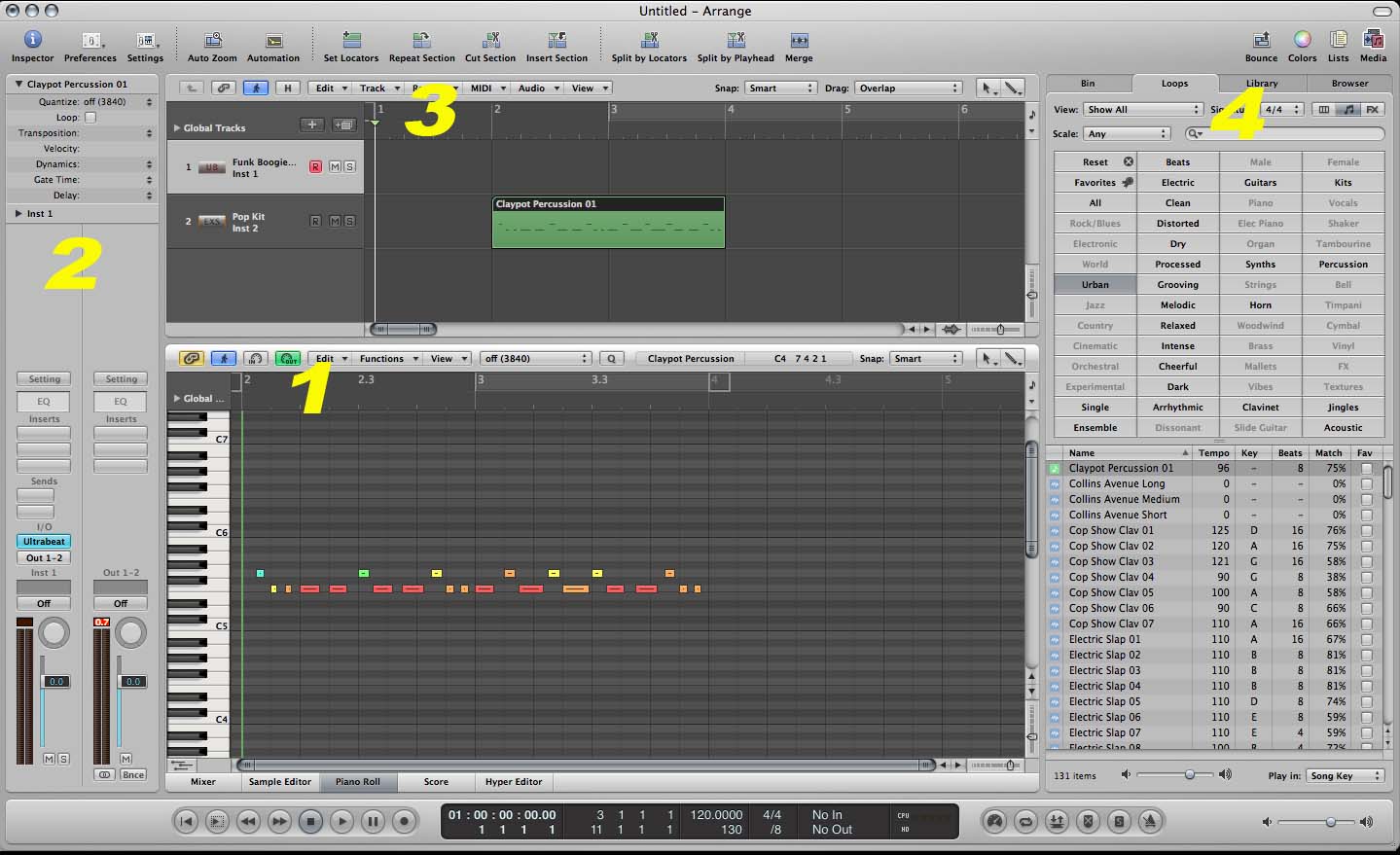Screen dimensions: 1400x855
Task: Select the Percussion category button
Action: click(x=1343, y=264)
